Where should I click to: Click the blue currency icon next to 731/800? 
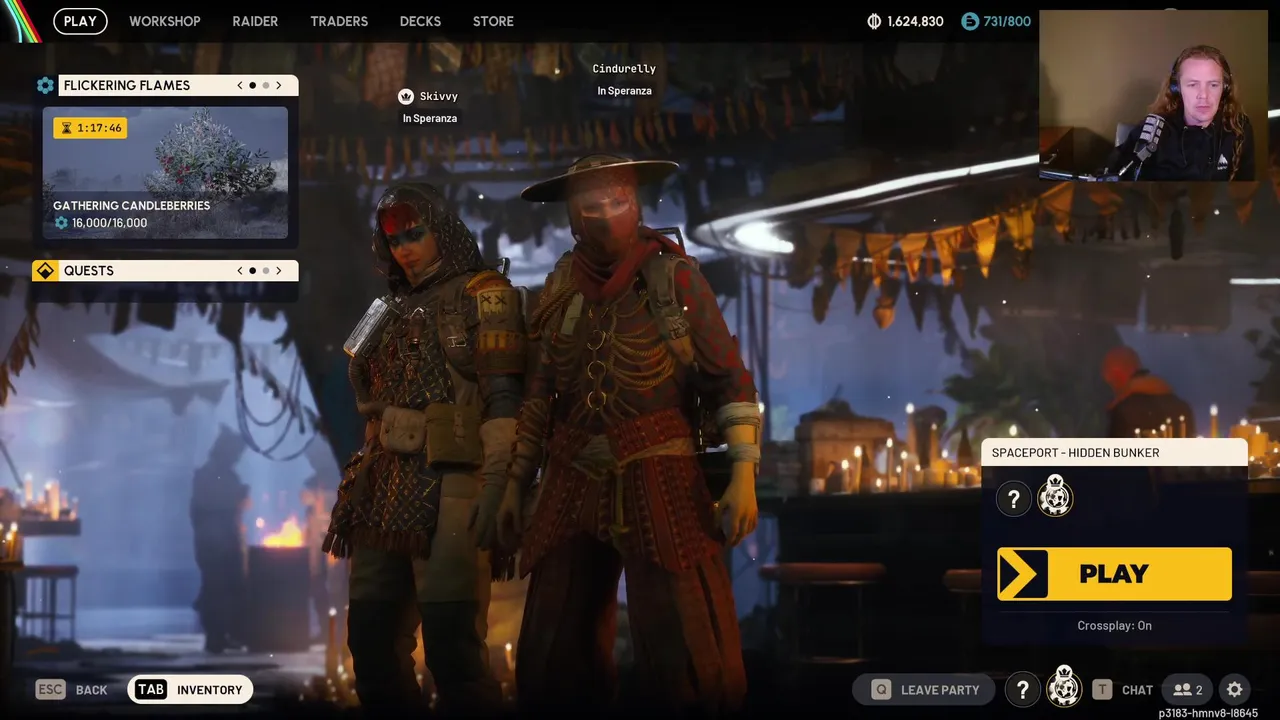coord(969,21)
